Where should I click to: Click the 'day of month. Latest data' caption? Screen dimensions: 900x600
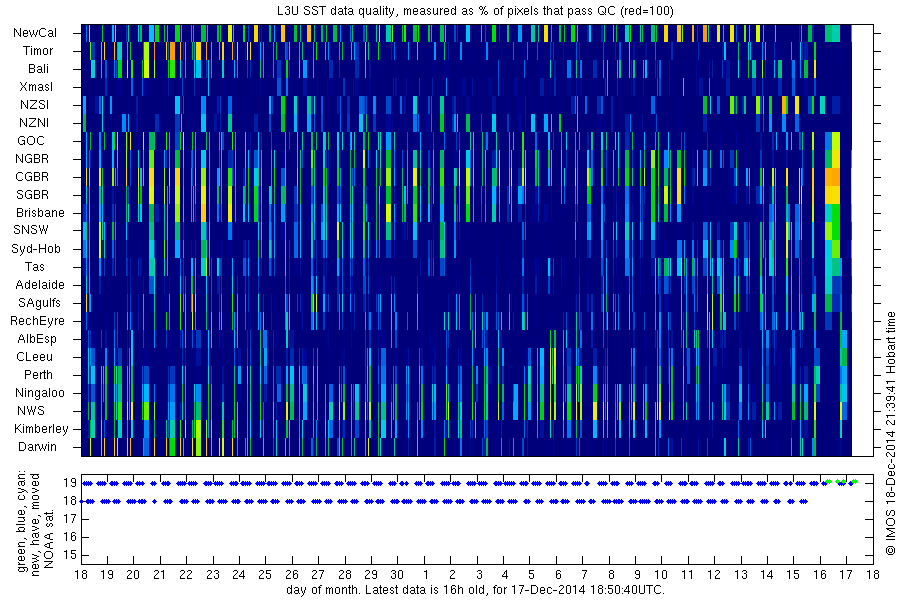pyautogui.click(x=475, y=590)
